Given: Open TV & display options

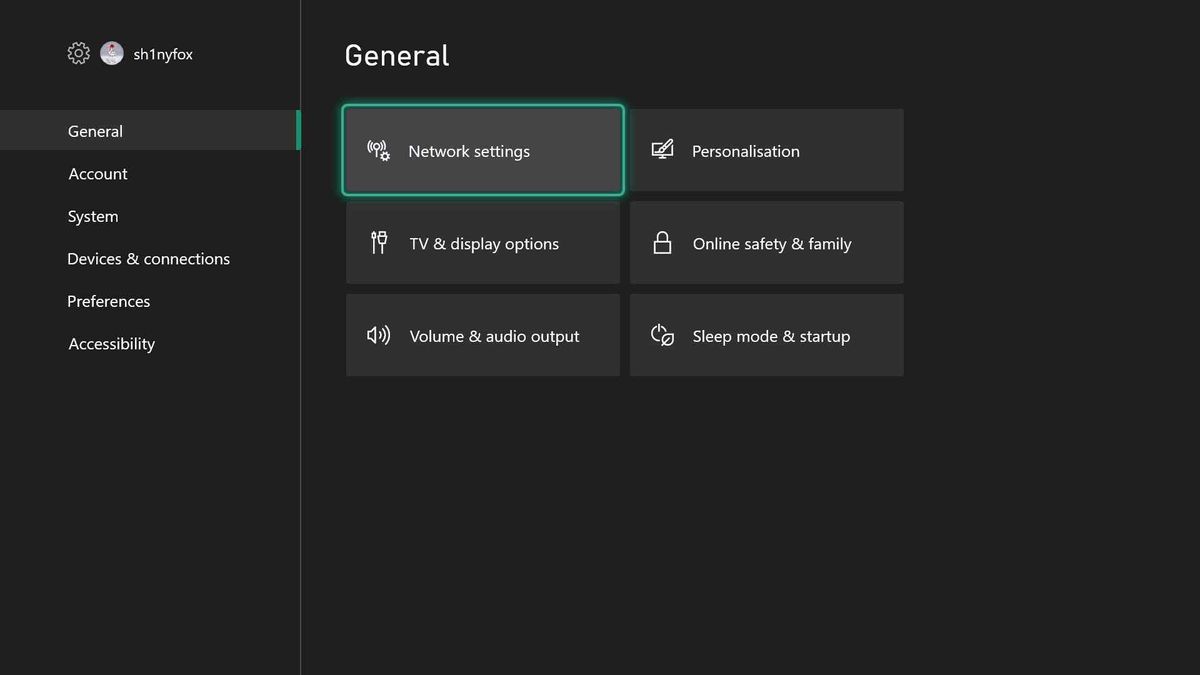Looking at the screenshot, I should 483,242.
